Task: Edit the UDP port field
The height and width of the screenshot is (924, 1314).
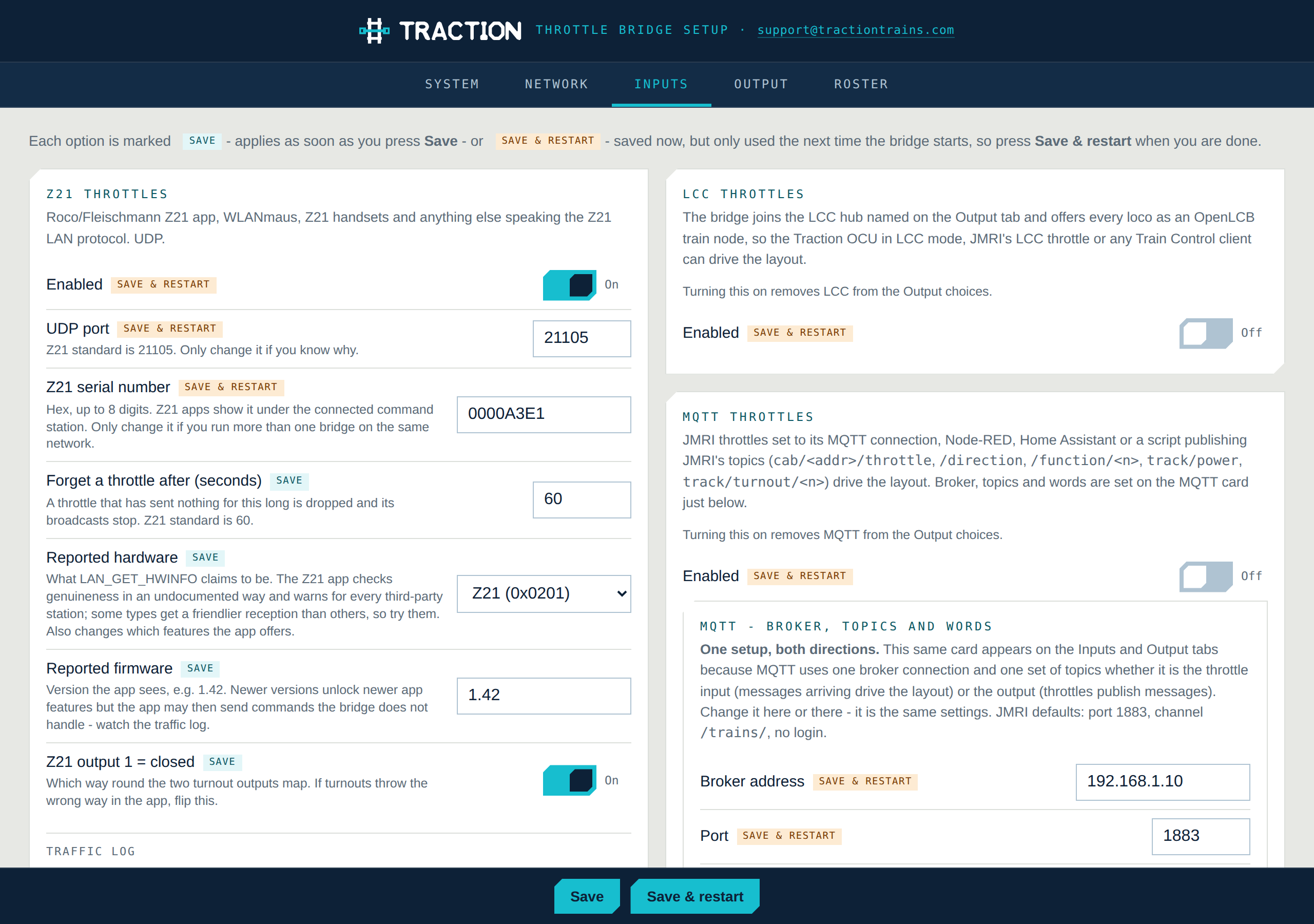Action: coord(582,338)
